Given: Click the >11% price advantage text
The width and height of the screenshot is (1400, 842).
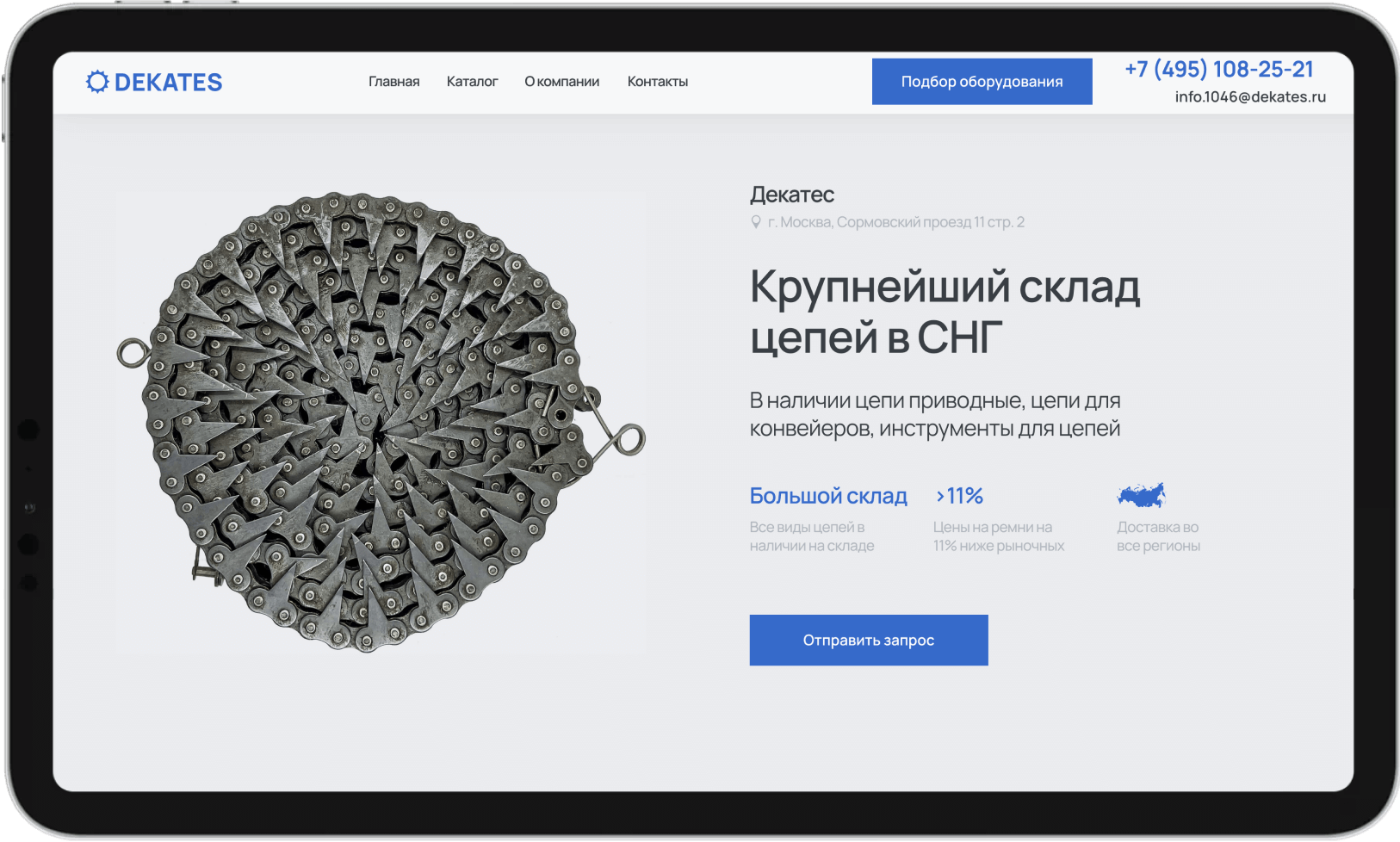Looking at the screenshot, I should [x=959, y=496].
